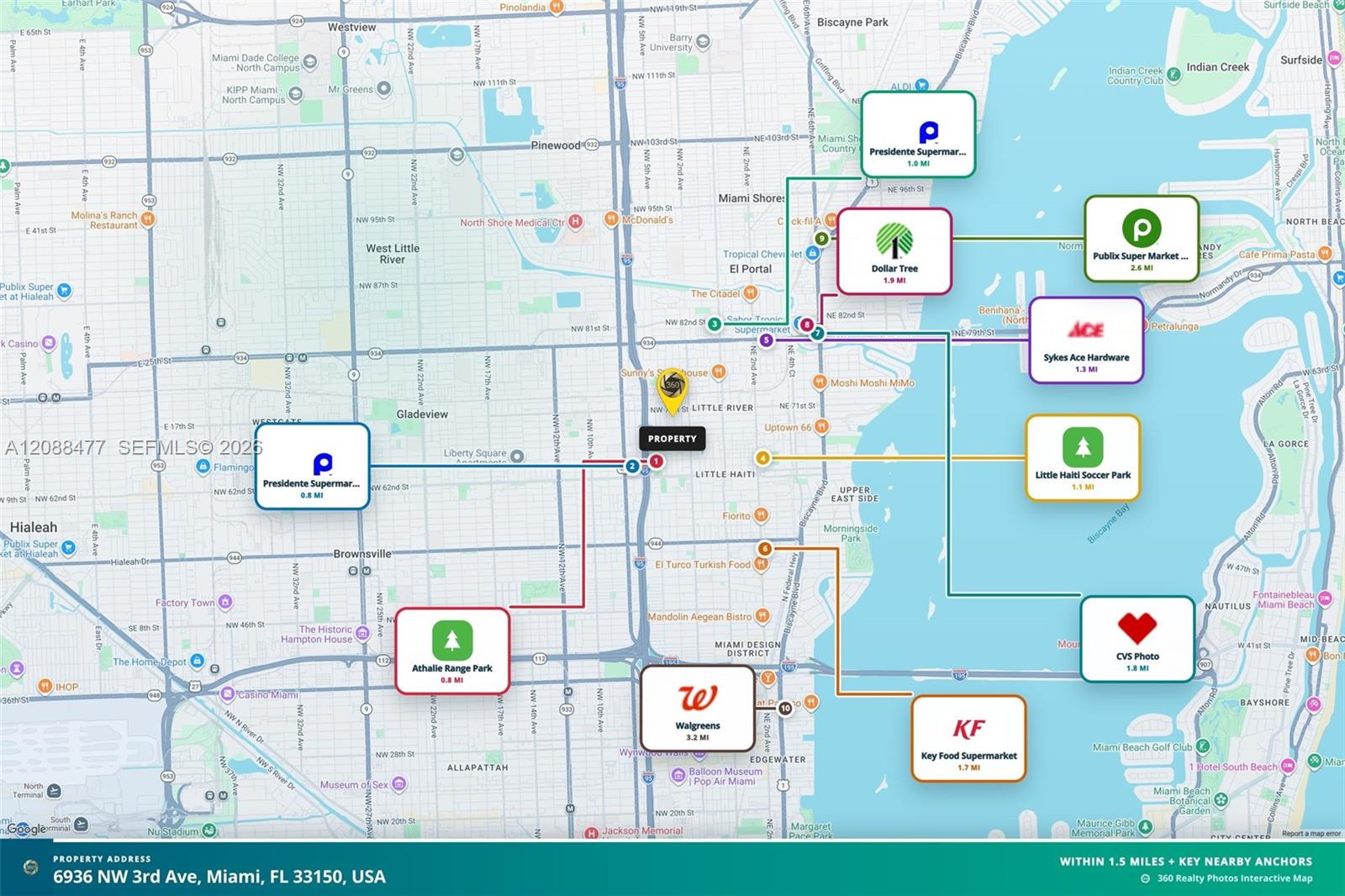The image size is (1345, 896).
Task: Click the Factory Town pin
Action: (x=224, y=602)
